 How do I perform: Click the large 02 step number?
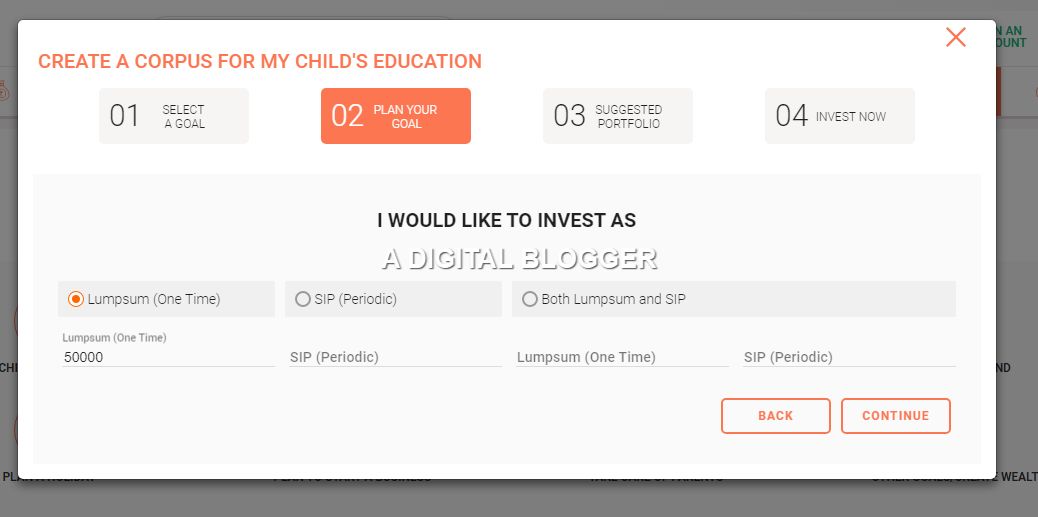347,116
